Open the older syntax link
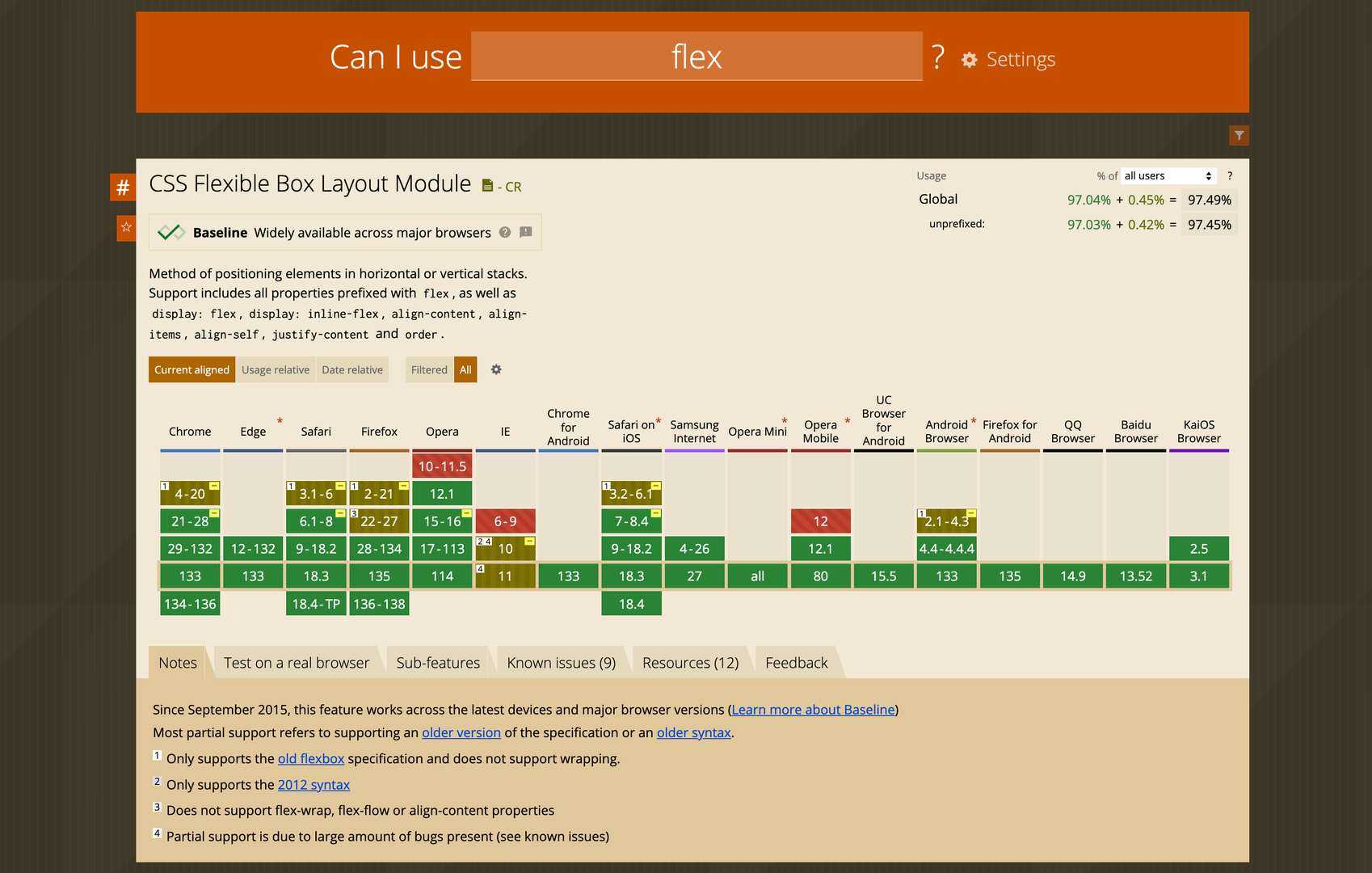The width and height of the screenshot is (1372, 873). coord(694,732)
